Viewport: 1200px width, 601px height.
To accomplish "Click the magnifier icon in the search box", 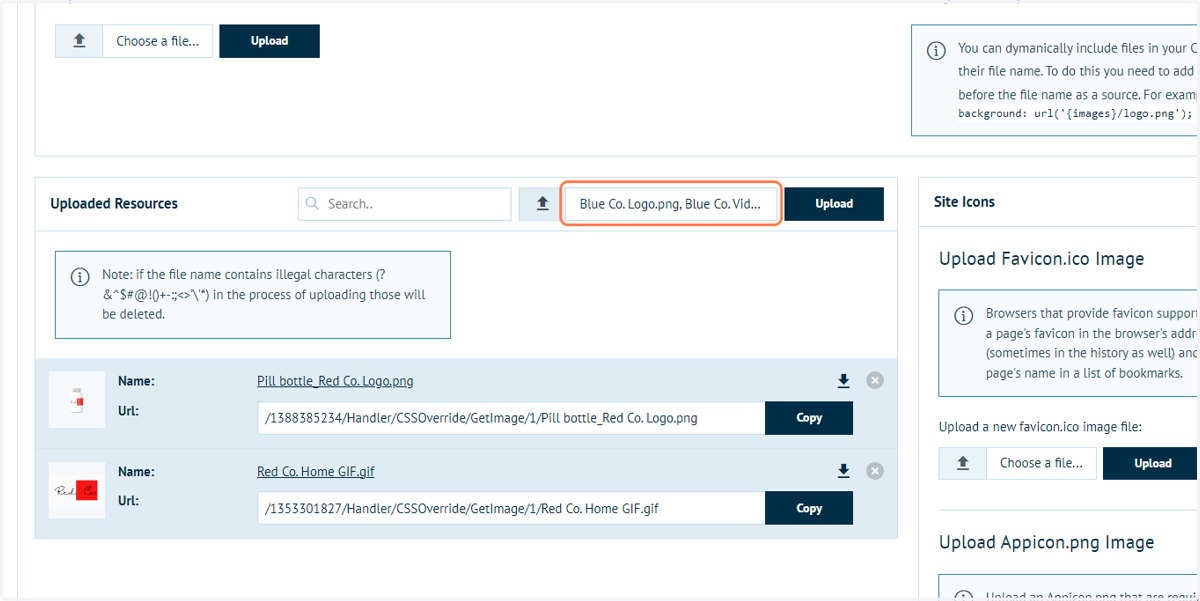I will (314, 204).
